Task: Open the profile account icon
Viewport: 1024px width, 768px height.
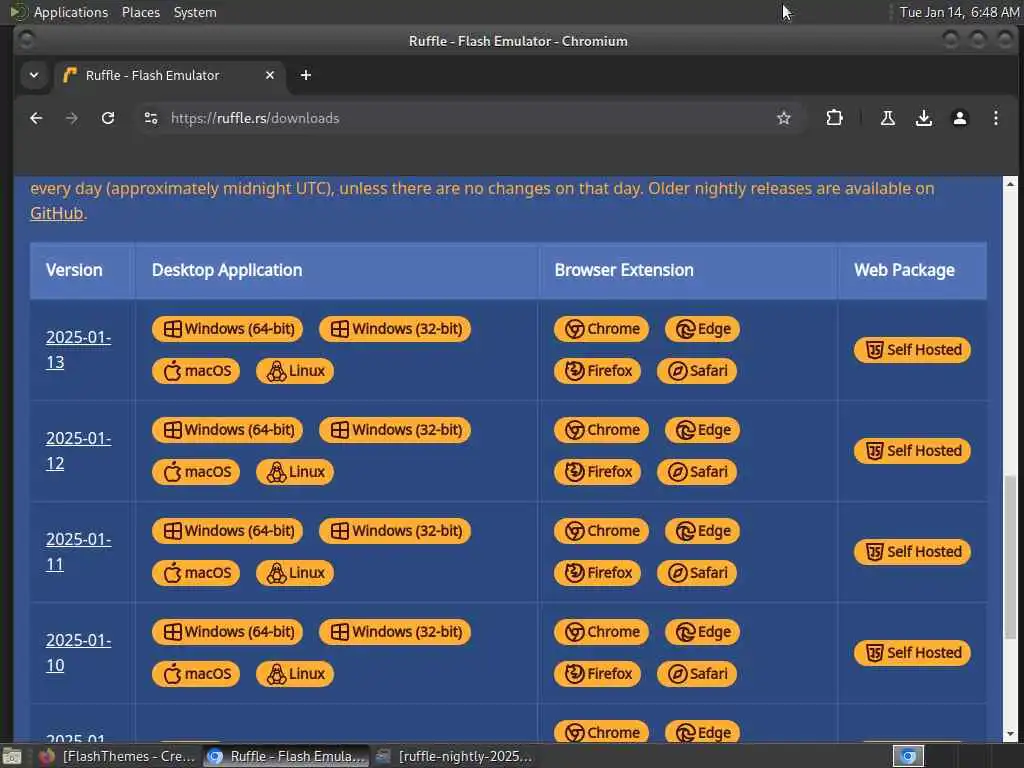Action: (959, 118)
